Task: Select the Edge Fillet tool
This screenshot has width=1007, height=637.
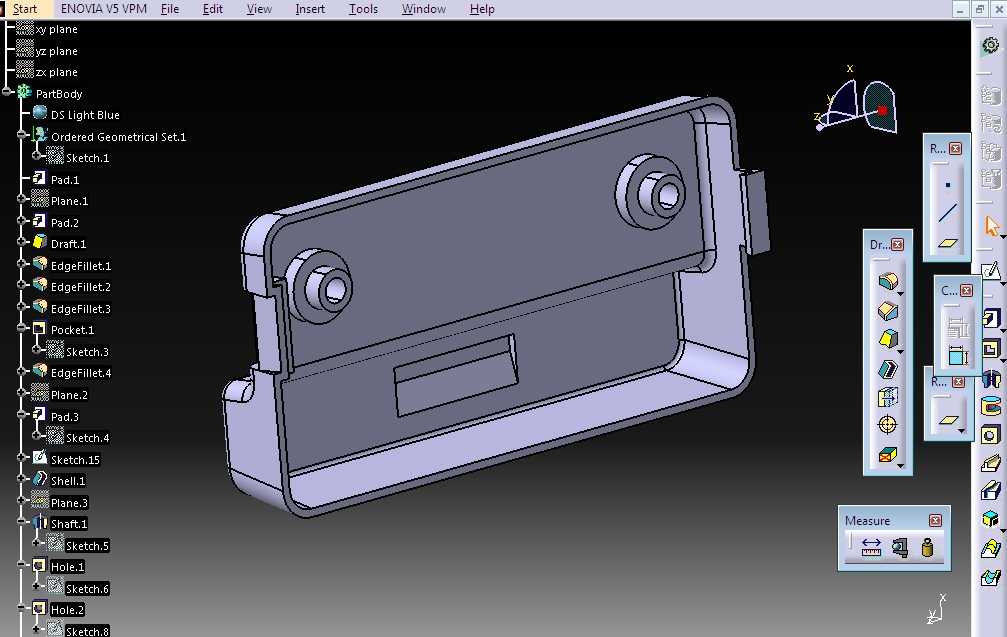Action: click(x=887, y=281)
